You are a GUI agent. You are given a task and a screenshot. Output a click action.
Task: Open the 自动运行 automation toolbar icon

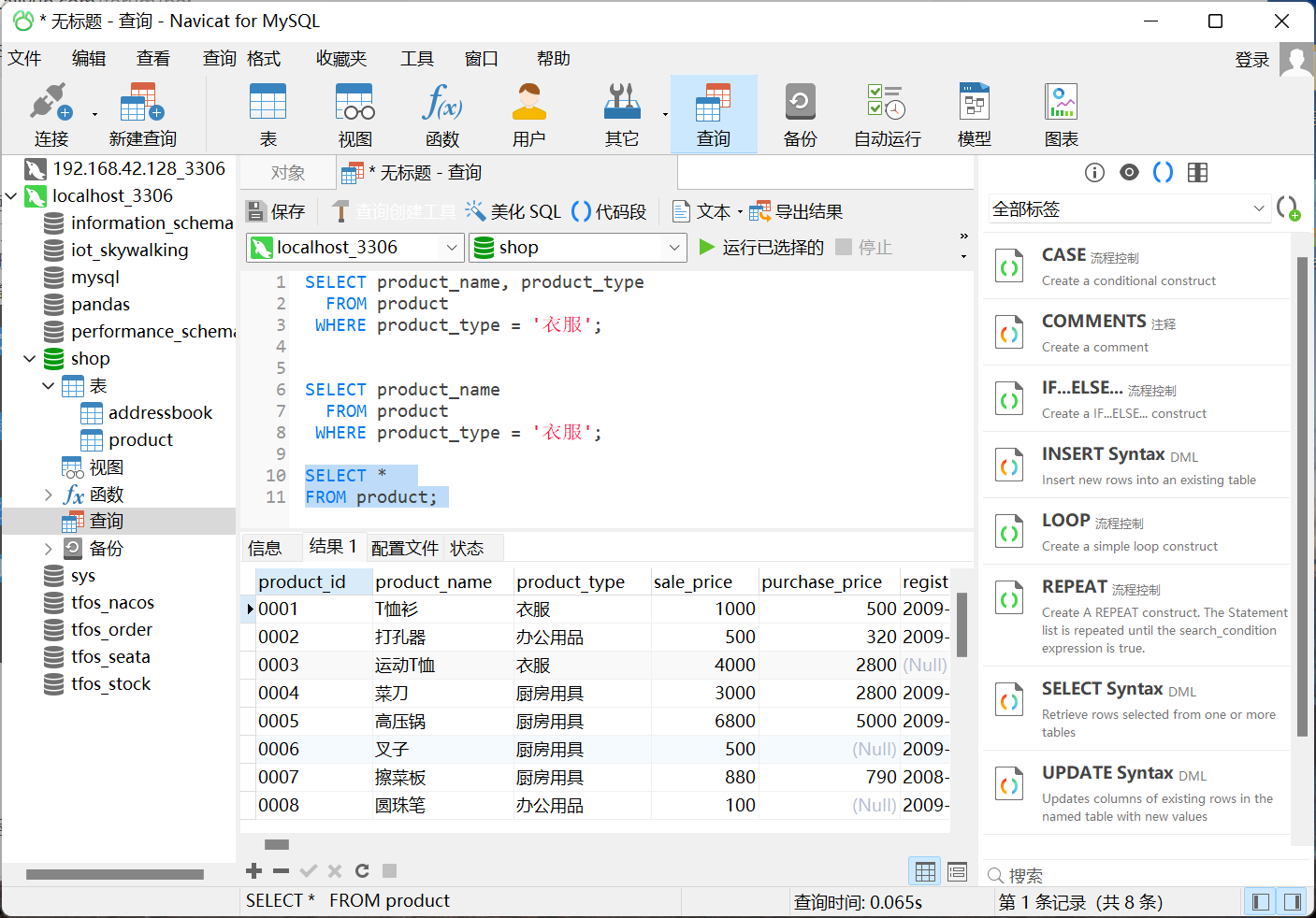click(x=888, y=114)
